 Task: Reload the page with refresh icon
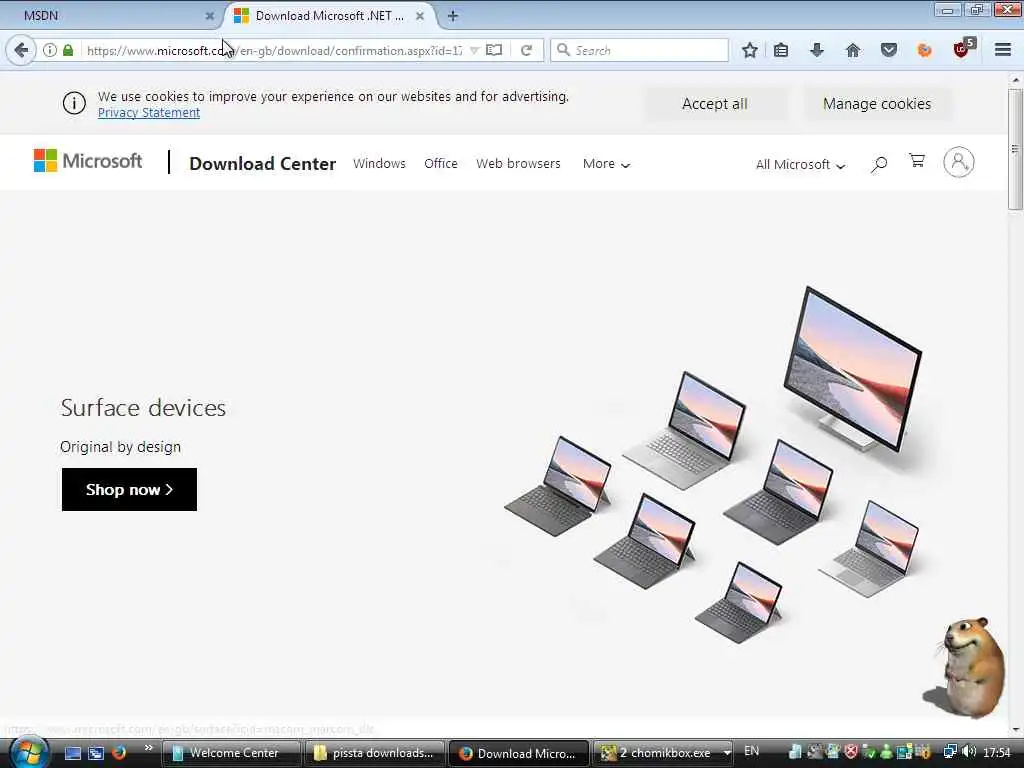[526, 50]
